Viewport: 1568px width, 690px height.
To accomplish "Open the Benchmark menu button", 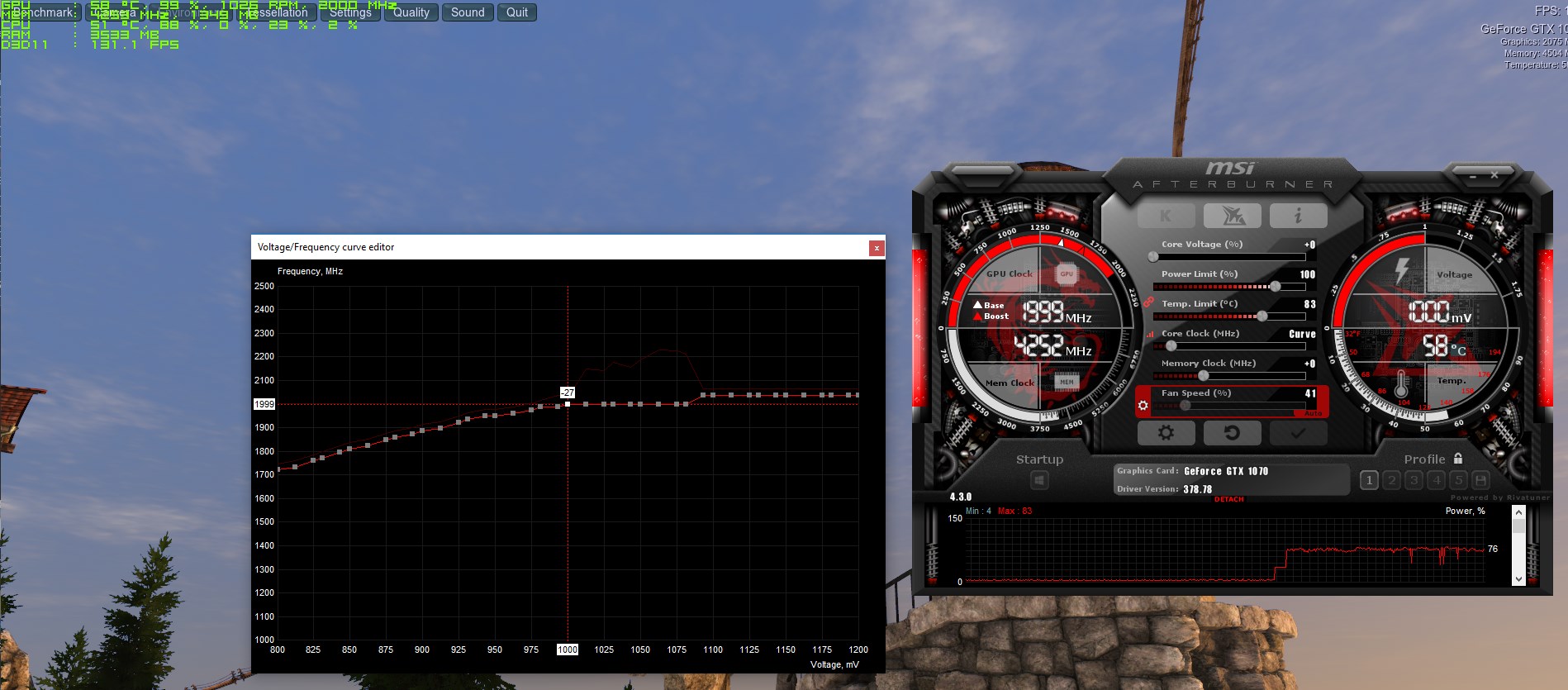I will [x=41, y=12].
